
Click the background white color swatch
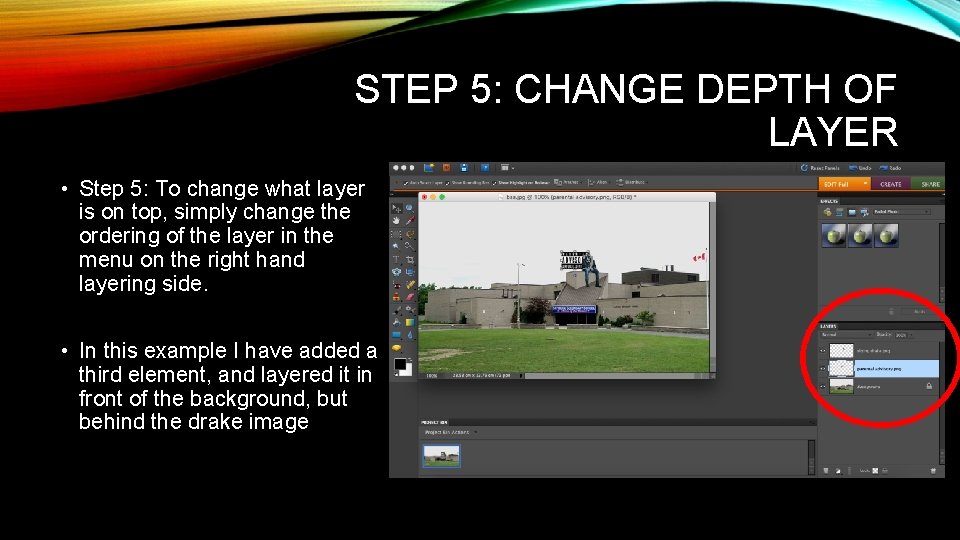(x=408, y=371)
